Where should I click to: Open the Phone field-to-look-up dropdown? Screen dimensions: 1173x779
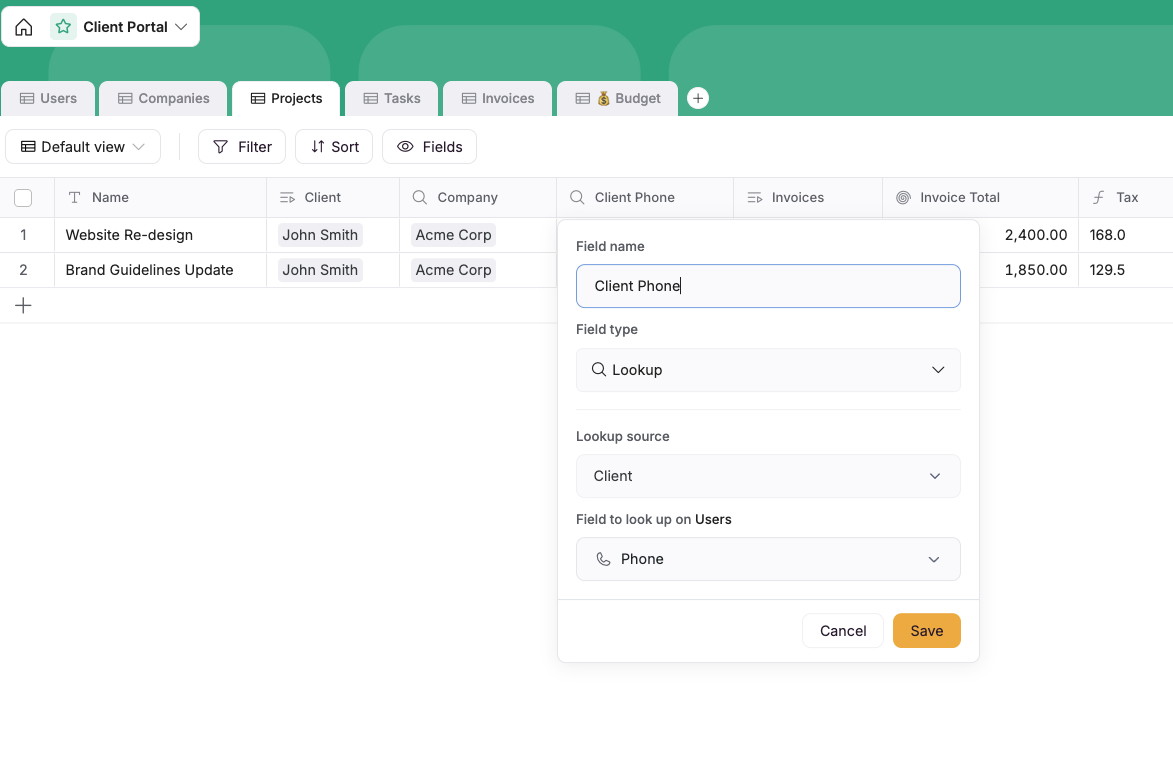coord(768,559)
